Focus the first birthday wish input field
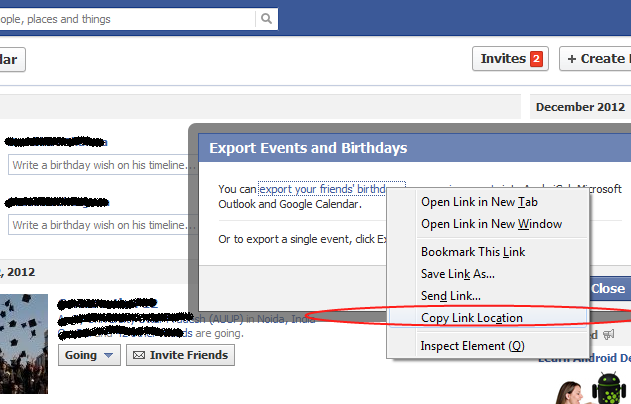Viewport: 631px width, 404px height. pyautogui.click(x=100, y=165)
